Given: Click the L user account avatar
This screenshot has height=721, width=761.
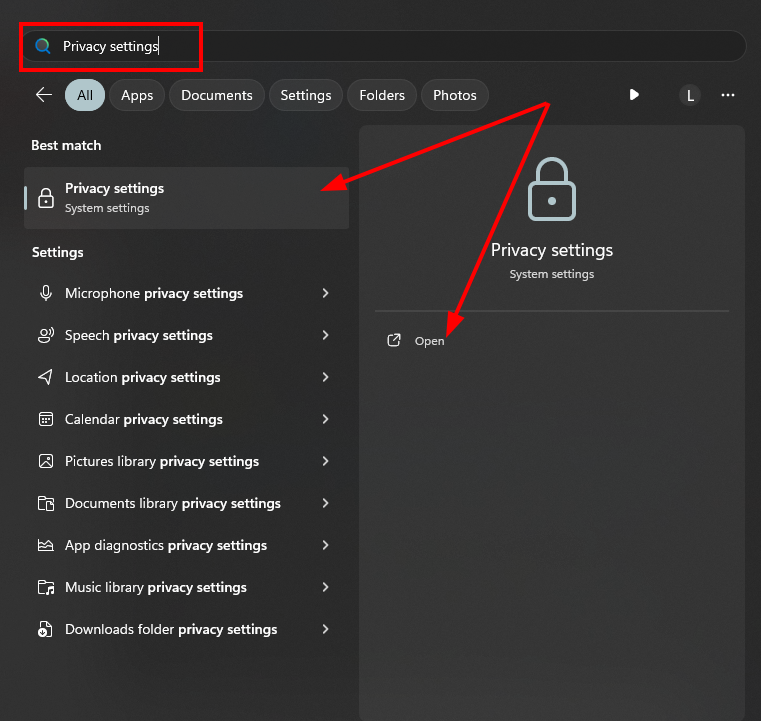Looking at the screenshot, I should point(689,95).
